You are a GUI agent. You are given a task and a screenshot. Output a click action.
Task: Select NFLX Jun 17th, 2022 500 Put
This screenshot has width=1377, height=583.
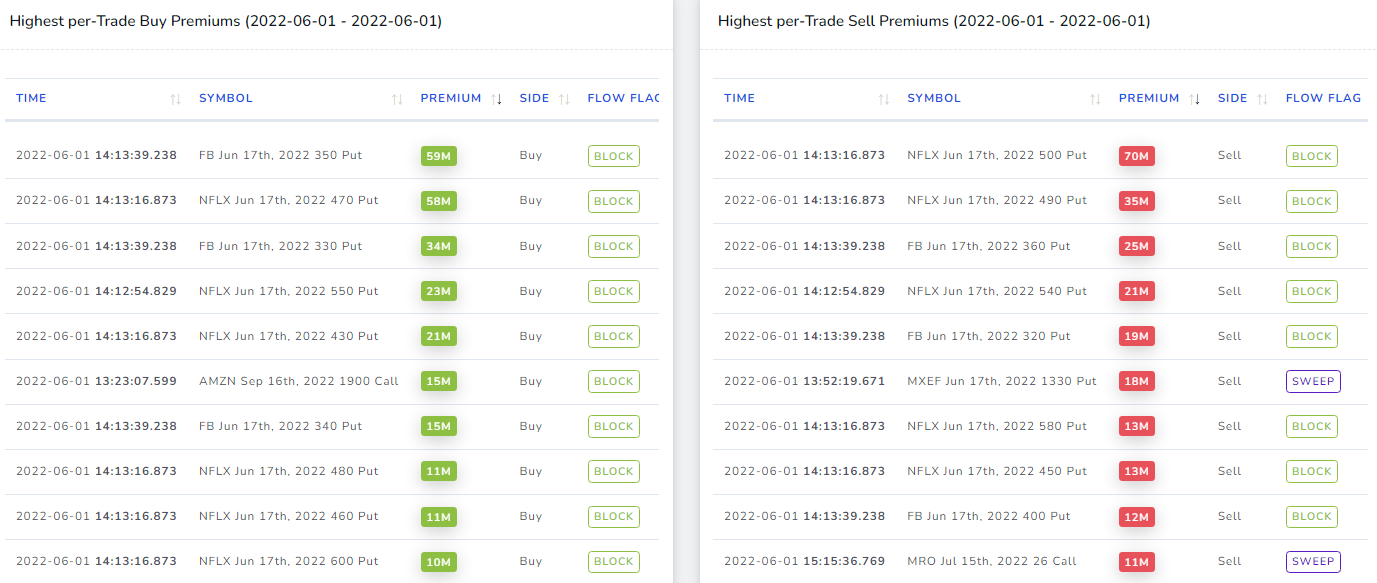point(997,155)
